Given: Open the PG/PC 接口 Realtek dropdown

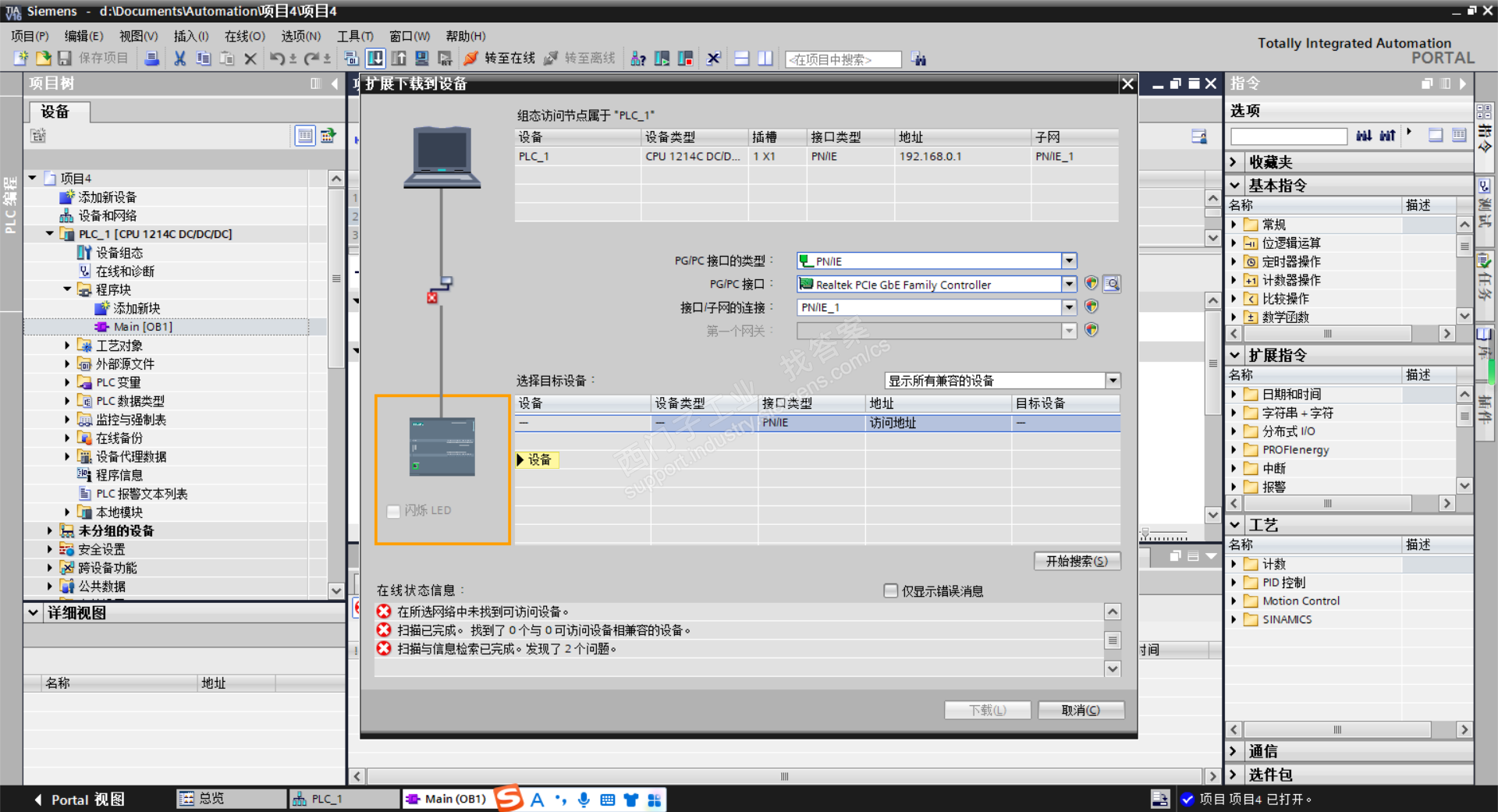Looking at the screenshot, I should pos(1069,284).
